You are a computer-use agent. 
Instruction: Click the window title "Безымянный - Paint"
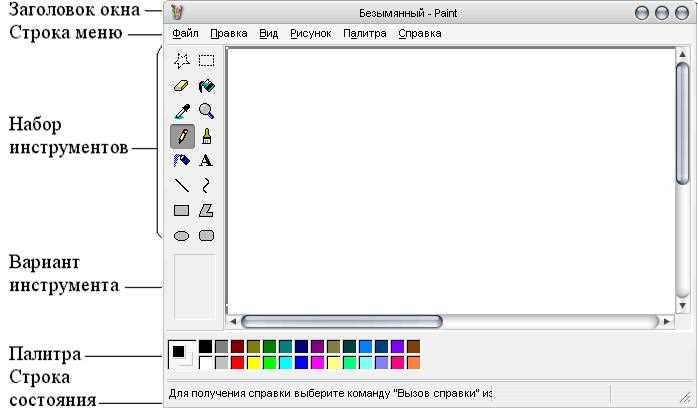[x=408, y=13]
